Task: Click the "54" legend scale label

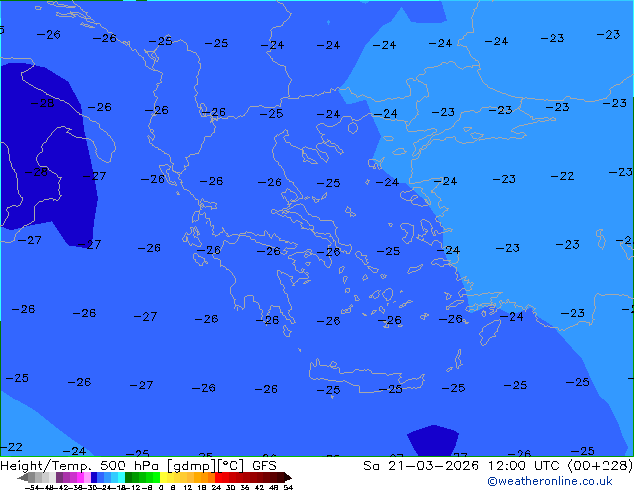Action: [288, 488]
